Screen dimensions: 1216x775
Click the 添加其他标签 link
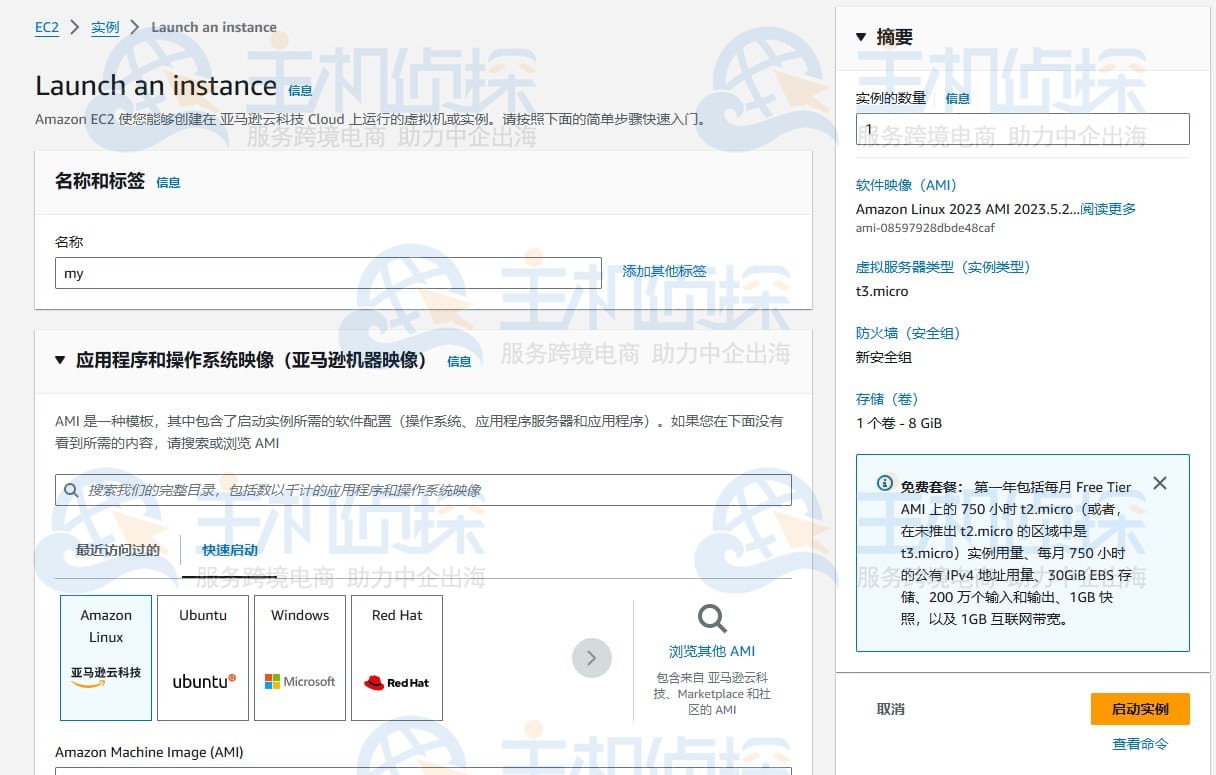pos(664,271)
